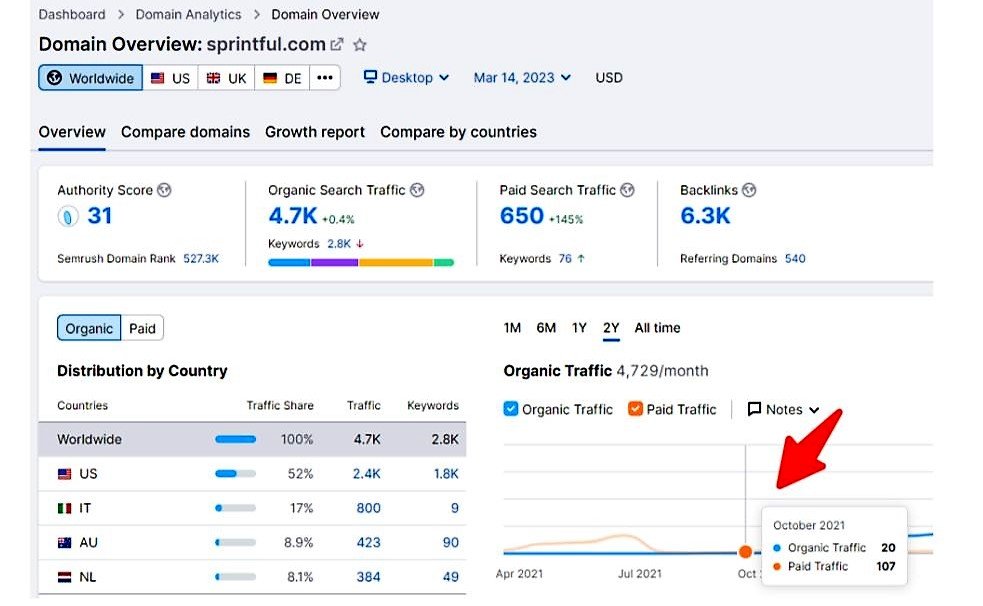This screenshot has height=606, width=983.
Task: Toggle Organic Traffic checkbox in chart legend
Action: (x=511, y=409)
